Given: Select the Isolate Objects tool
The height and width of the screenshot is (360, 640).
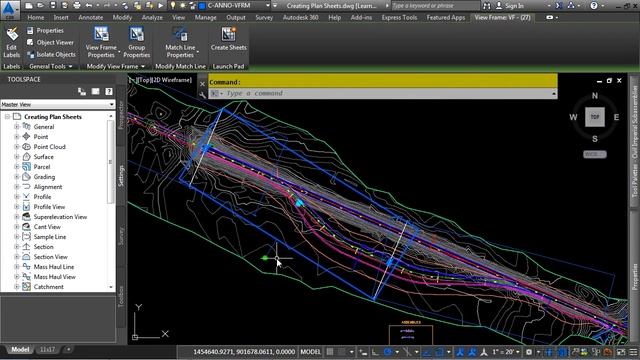Looking at the screenshot, I should click(x=51, y=54).
